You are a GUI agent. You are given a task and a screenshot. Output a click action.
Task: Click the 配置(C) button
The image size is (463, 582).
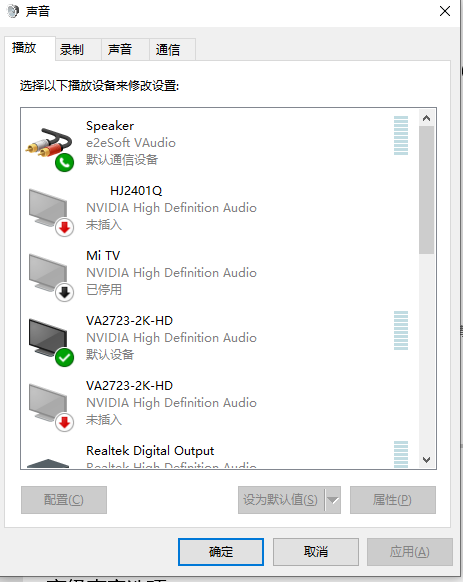[x=64, y=500]
